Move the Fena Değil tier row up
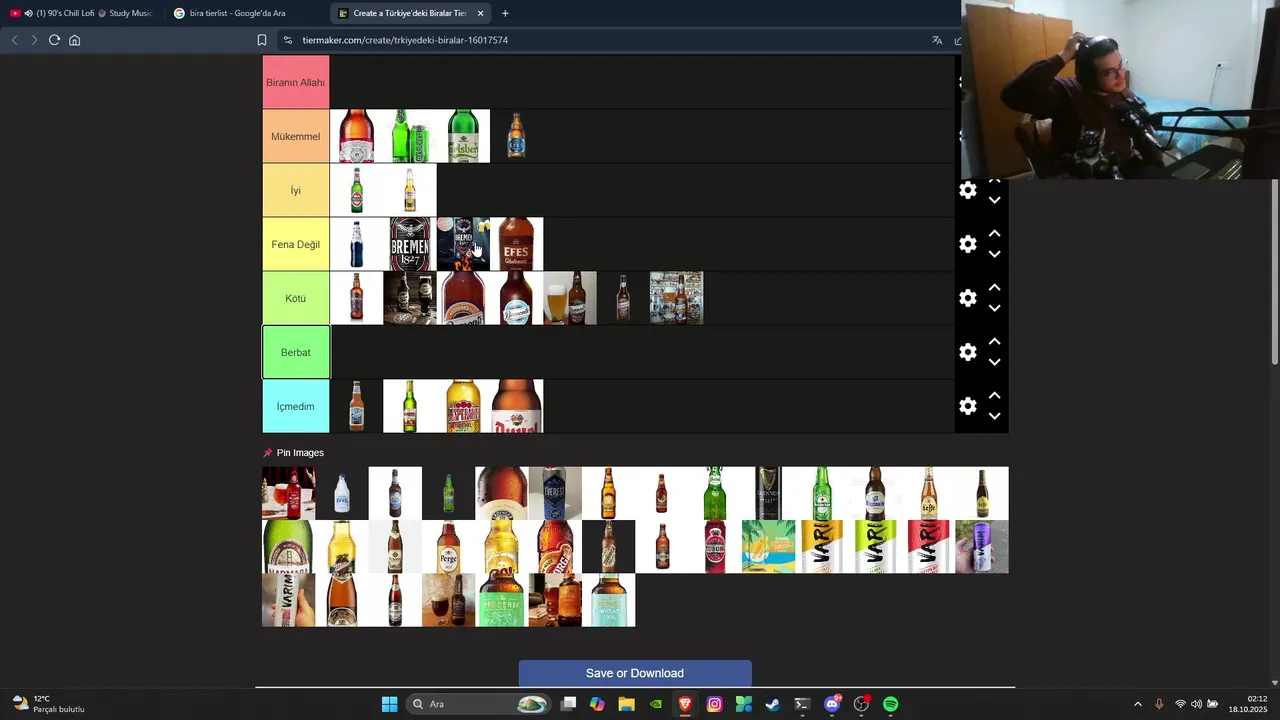The height and width of the screenshot is (720, 1280). point(994,233)
